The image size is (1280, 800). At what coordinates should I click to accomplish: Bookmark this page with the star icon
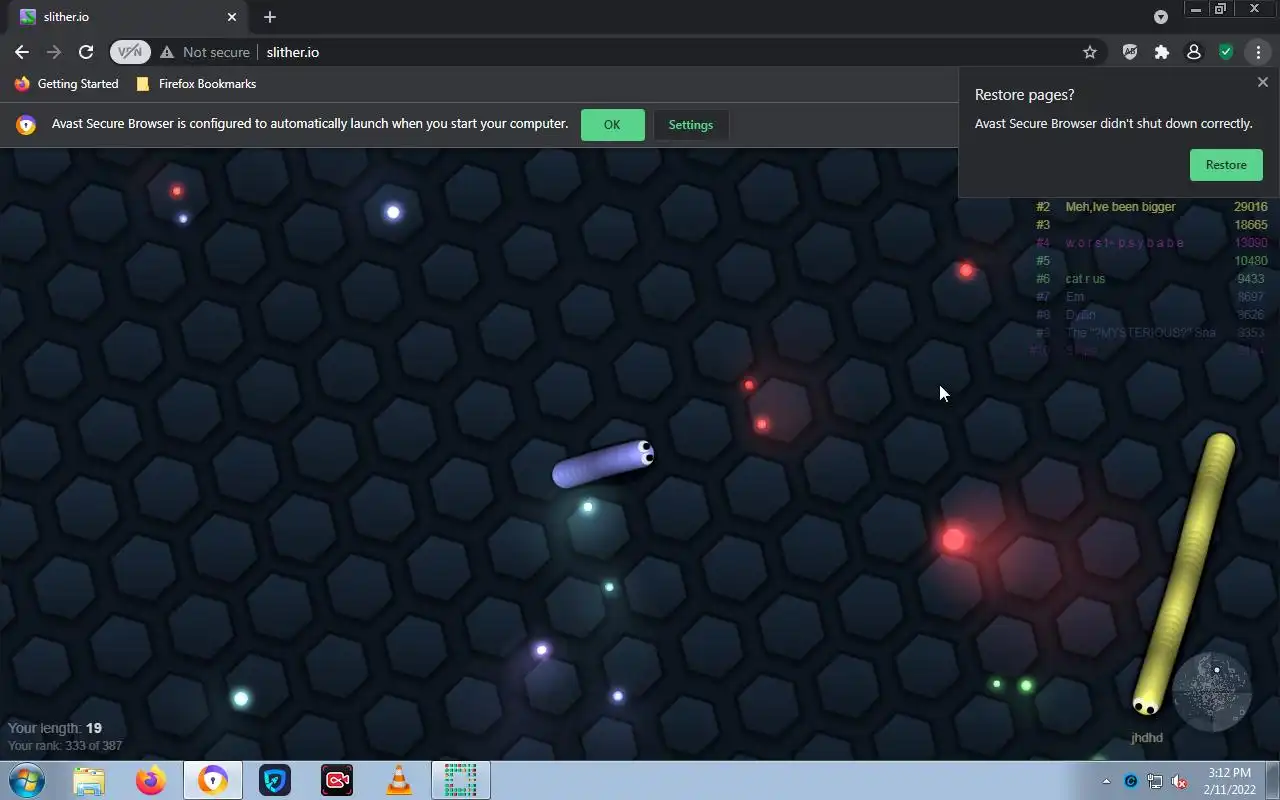point(1090,52)
